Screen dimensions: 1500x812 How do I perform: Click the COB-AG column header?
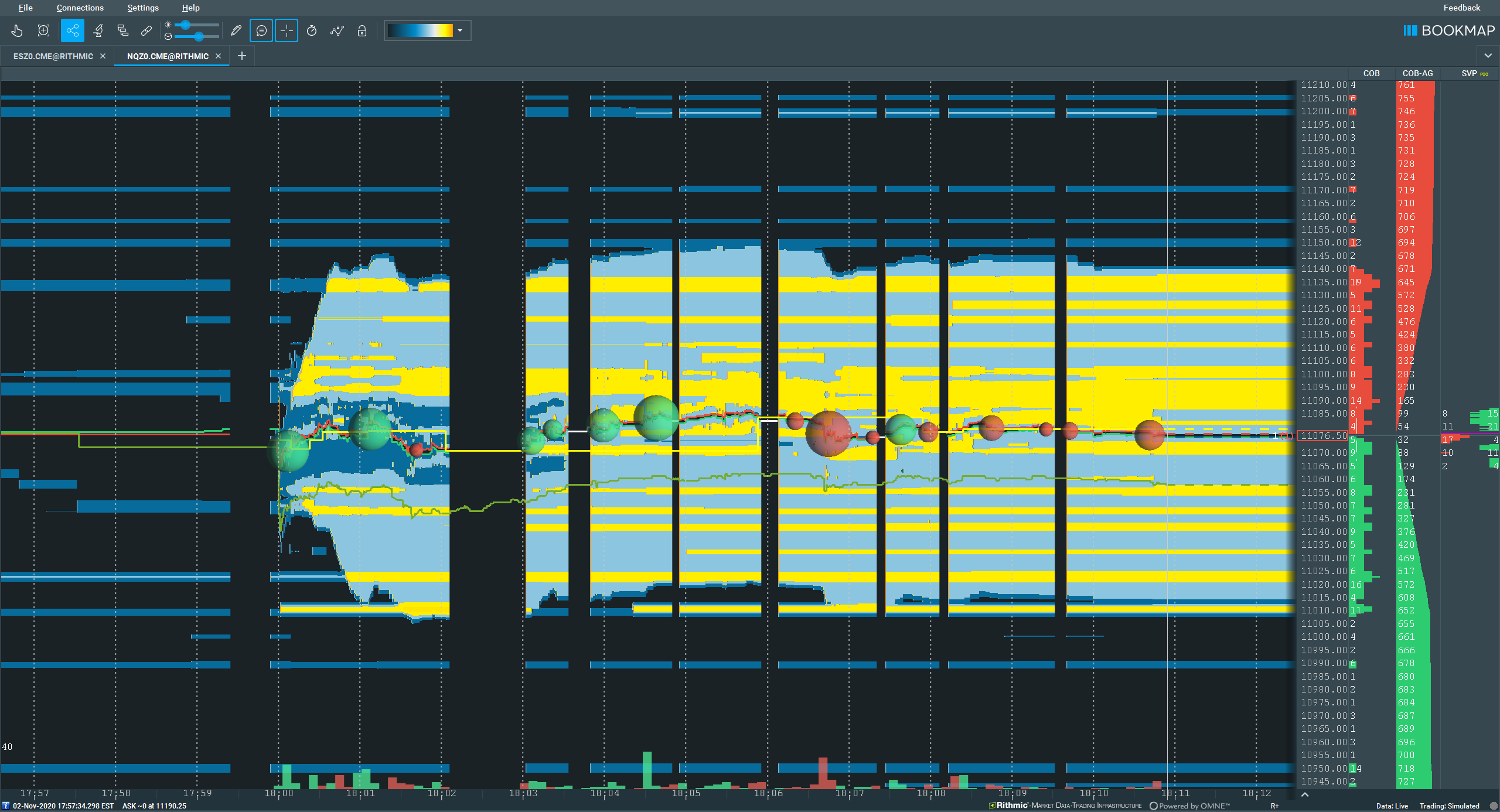click(x=1417, y=73)
